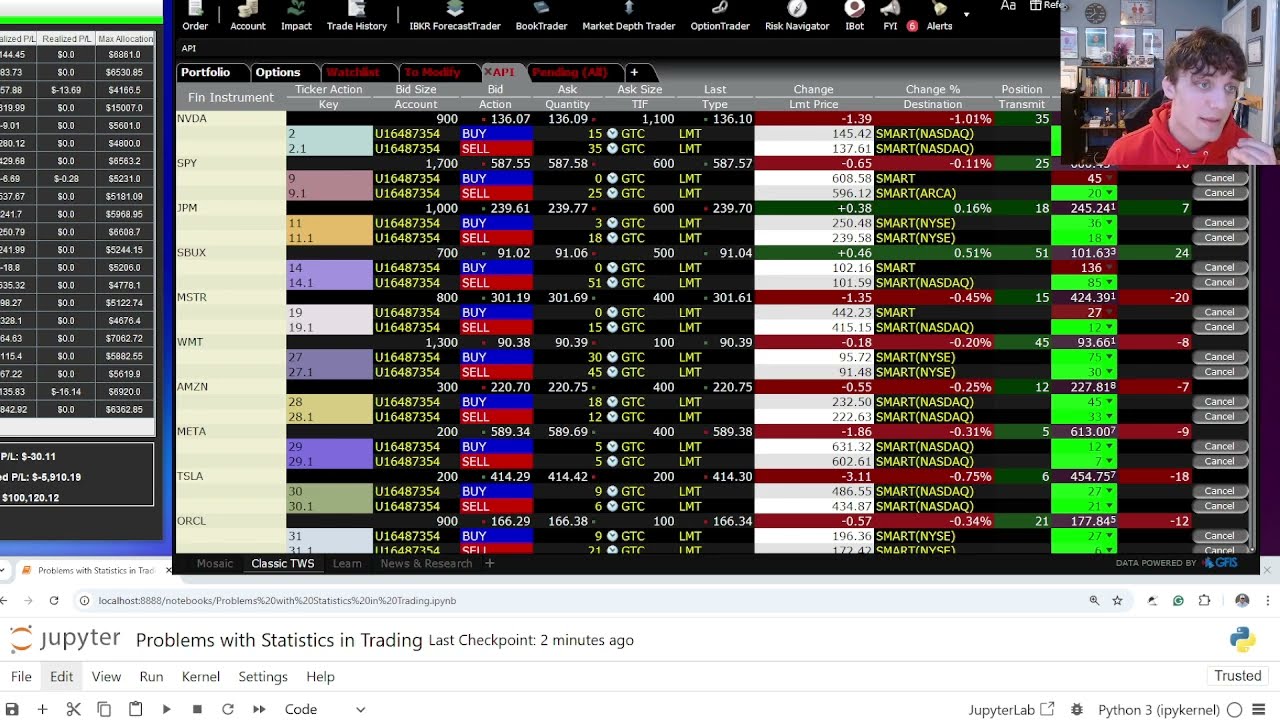Screen dimensions: 1280x720
Task: Open Market Depth Trader
Action: [x=629, y=16]
